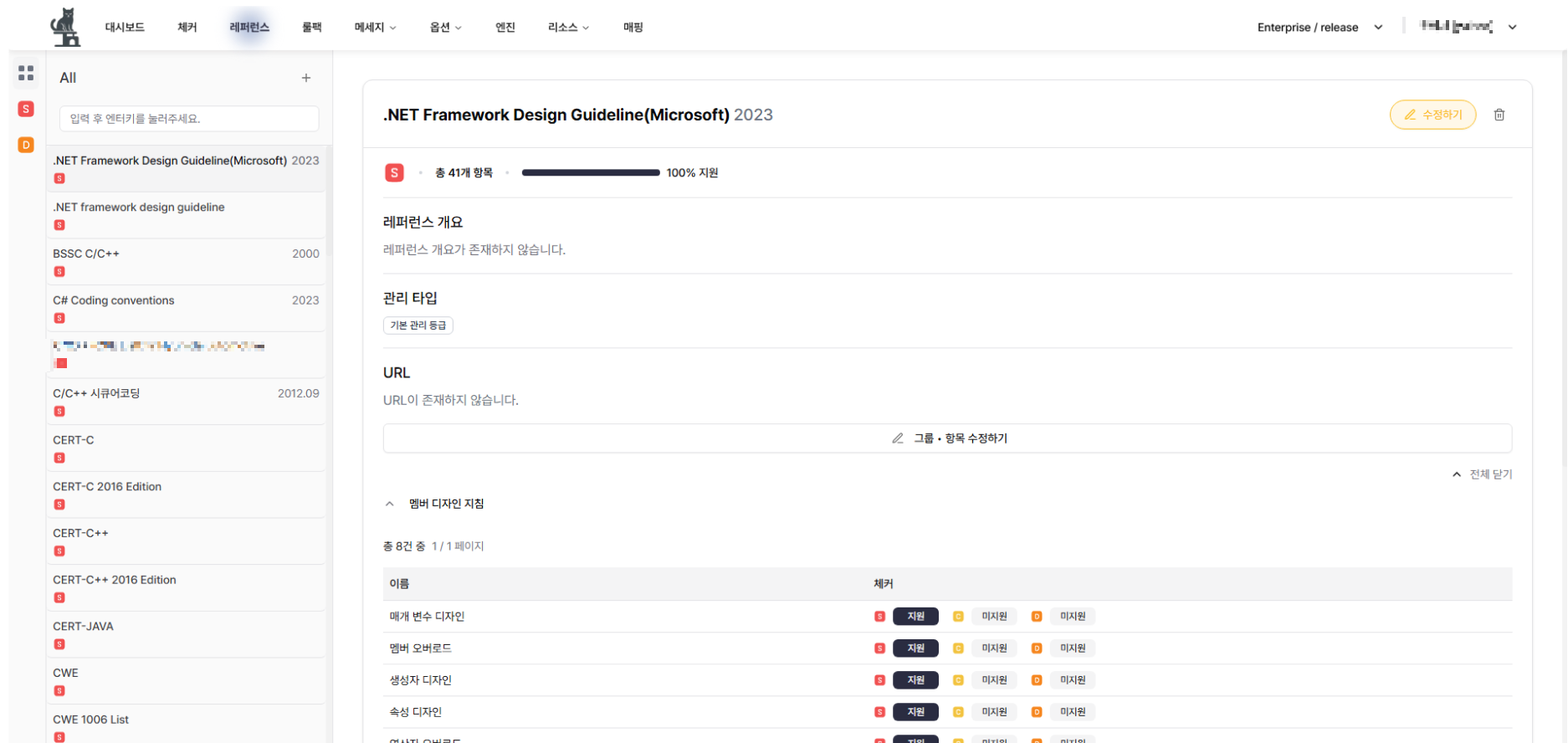Click 기본 관리 등급 tag
Viewport: 1568px width, 743px height.
click(418, 325)
